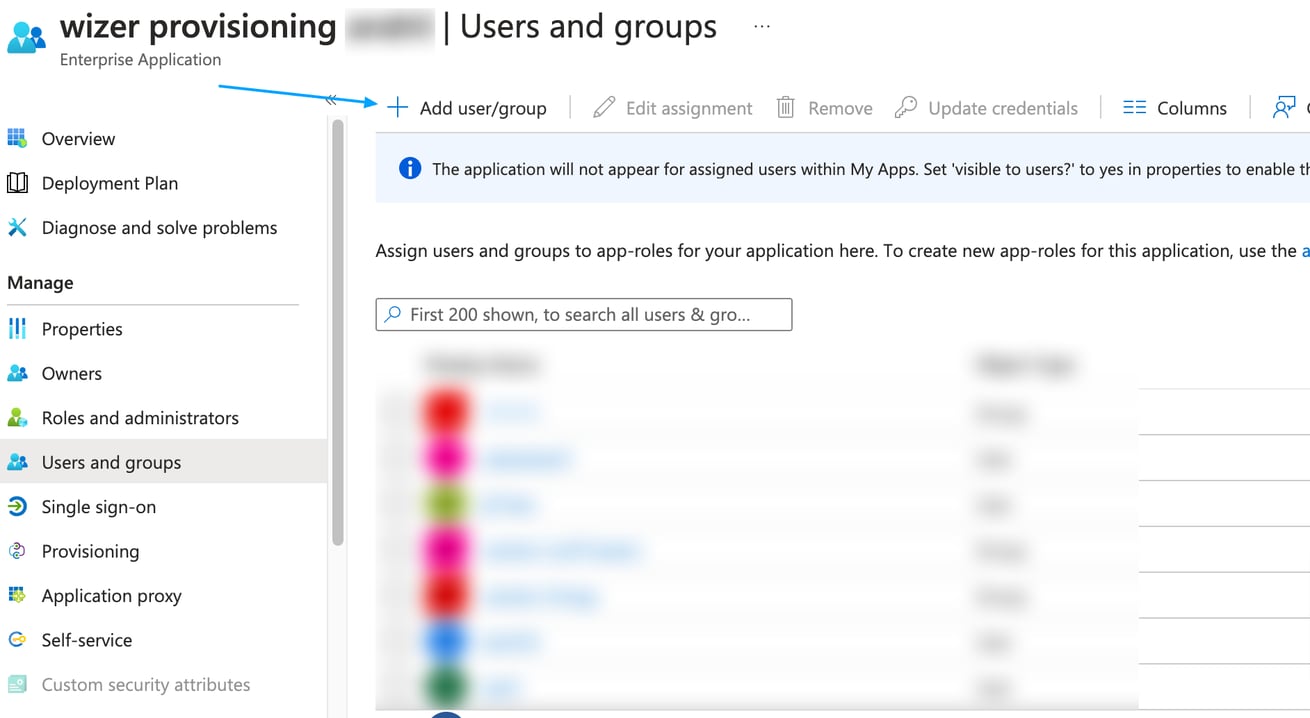Click the enterprise application icon in header
The width and height of the screenshot is (1310, 718).
26,35
